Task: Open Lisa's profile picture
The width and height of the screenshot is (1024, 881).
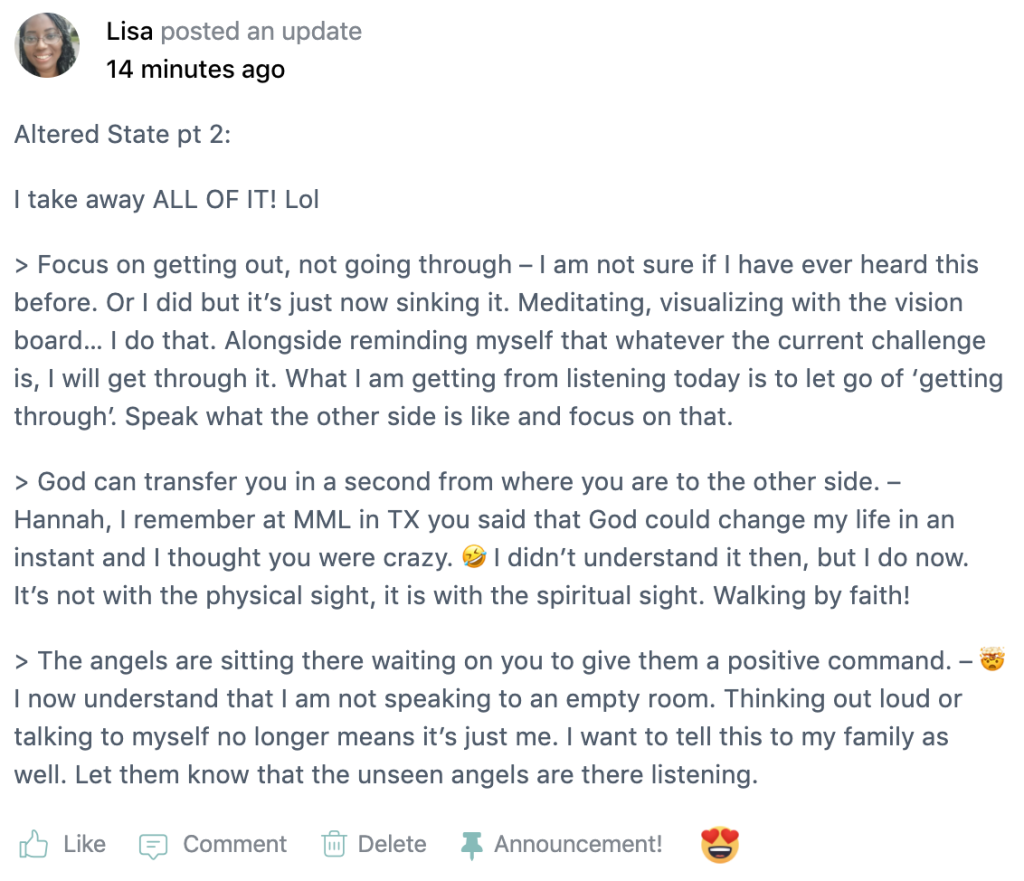Action: [47, 45]
